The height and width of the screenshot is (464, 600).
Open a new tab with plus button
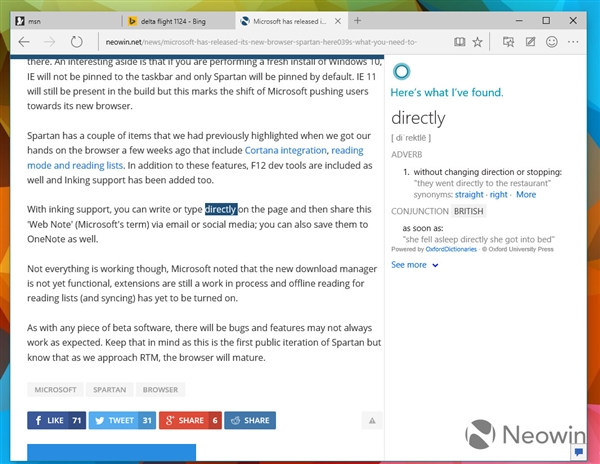pyautogui.click(x=357, y=21)
